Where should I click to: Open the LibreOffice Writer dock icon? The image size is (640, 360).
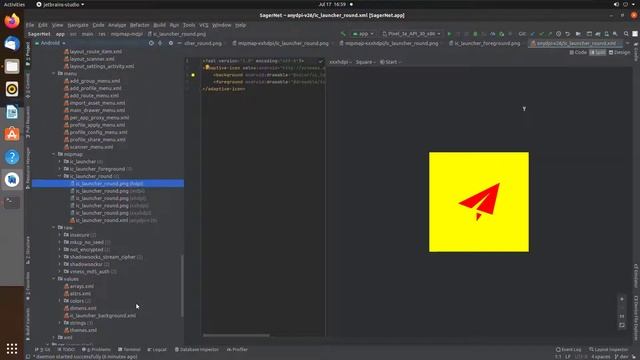12,112
